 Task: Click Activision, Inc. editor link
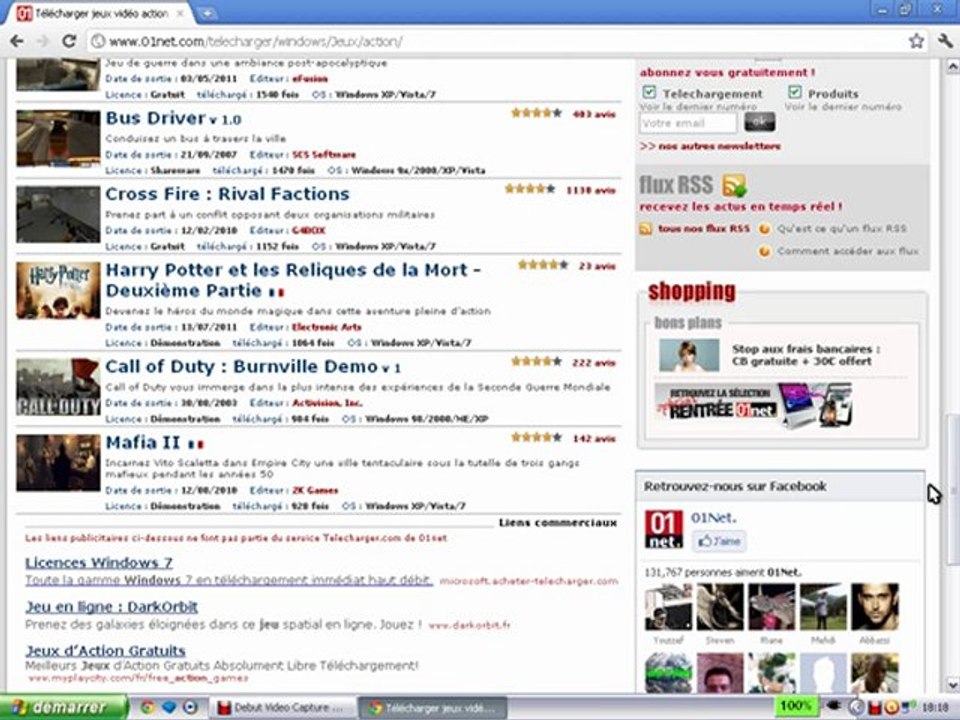click(x=328, y=403)
